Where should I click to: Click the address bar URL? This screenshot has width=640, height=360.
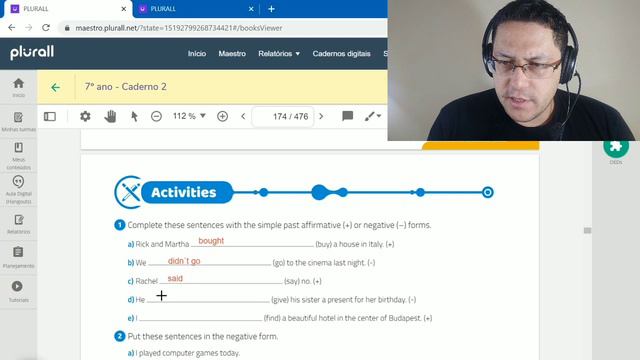(179, 28)
